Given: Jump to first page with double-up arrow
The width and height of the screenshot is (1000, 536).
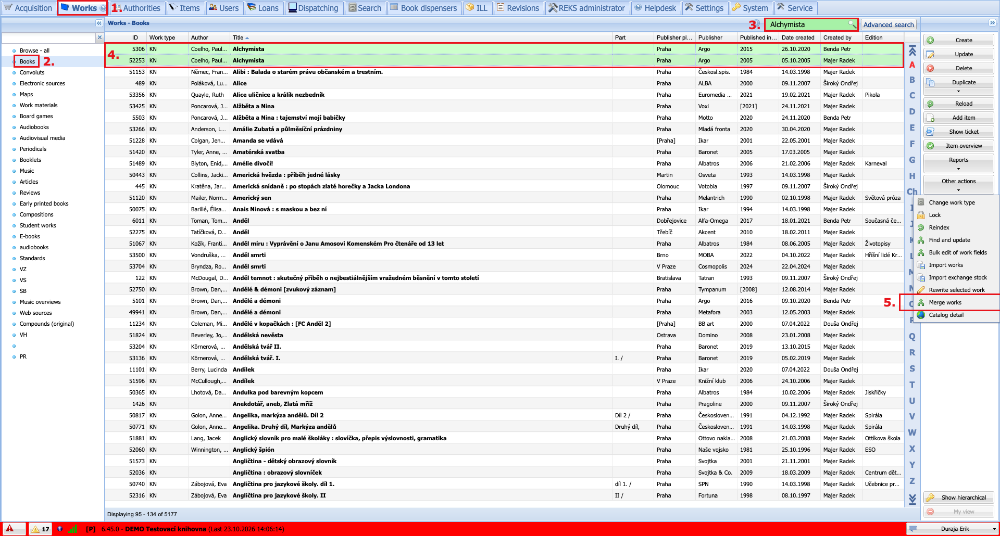Looking at the screenshot, I should click(x=912, y=51).
